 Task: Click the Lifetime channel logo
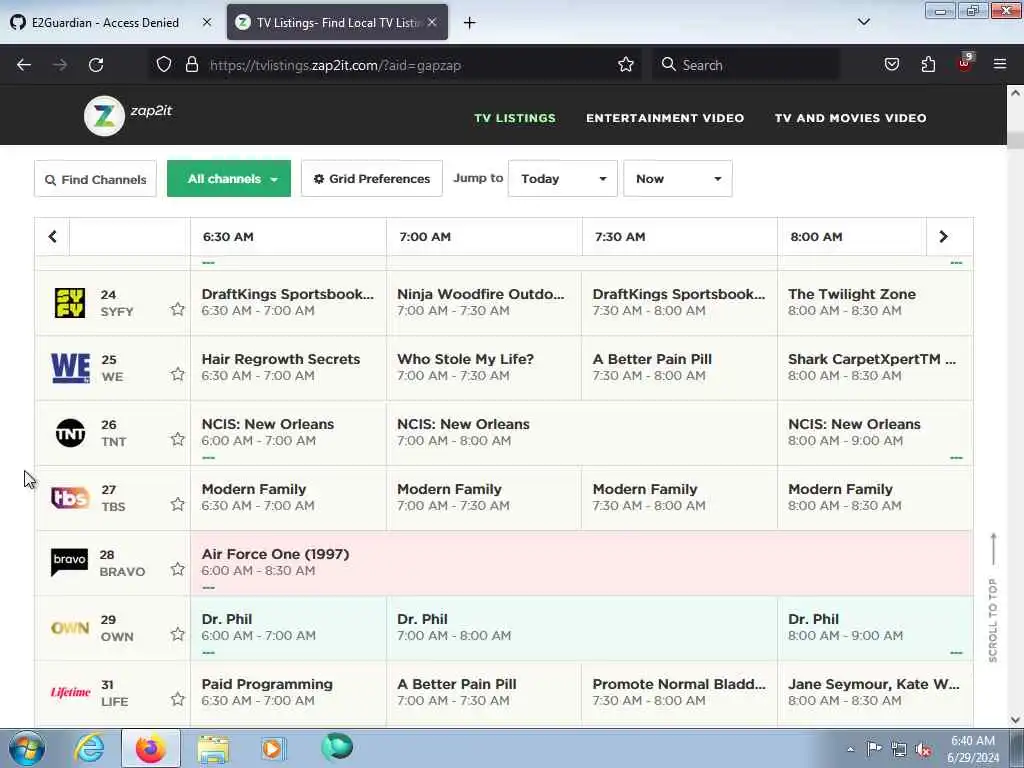click(x=70, y=692)
